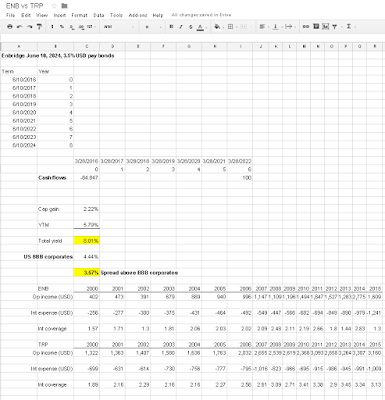Open the File menu
Viewport: 385px width, 400px height.
(x=10, y=15)
